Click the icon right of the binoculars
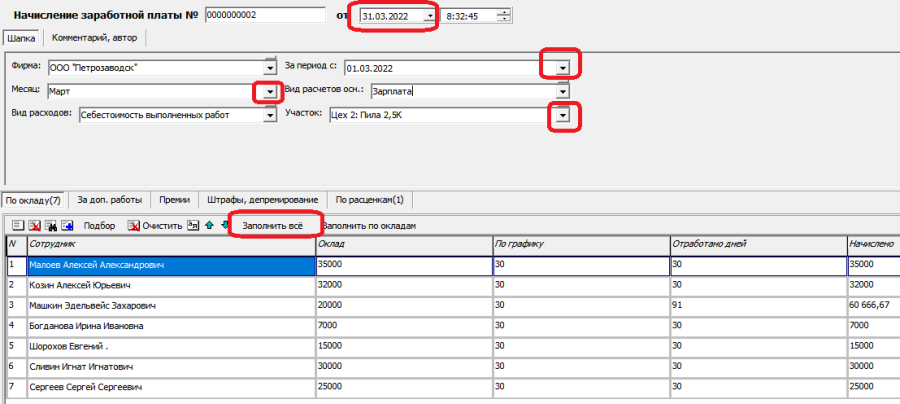Screen dimensions: 900x404 coord(66,226)
